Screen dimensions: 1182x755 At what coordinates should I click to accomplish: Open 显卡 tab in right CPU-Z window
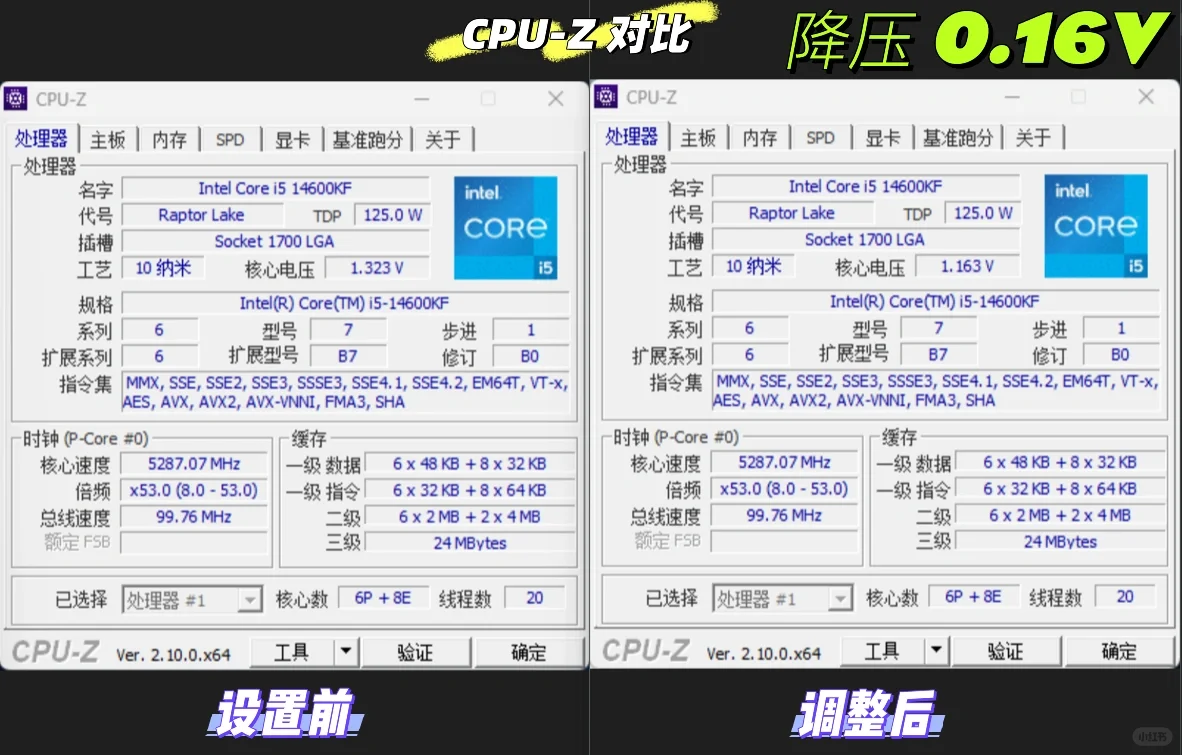[882, 138]
